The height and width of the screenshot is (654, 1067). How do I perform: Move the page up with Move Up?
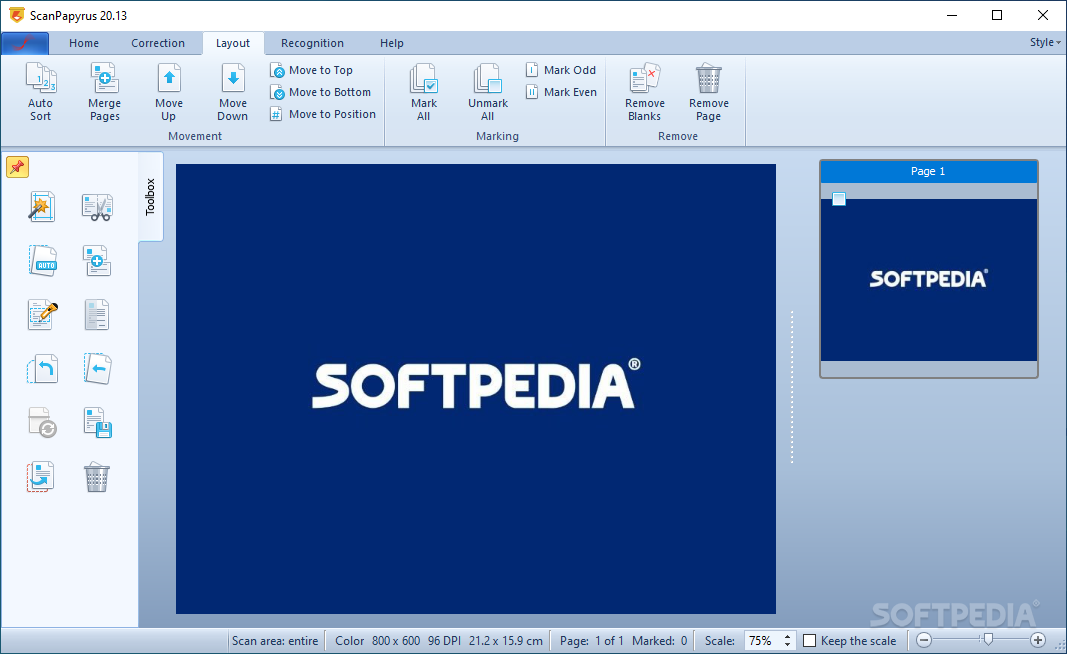click(169, 92)
